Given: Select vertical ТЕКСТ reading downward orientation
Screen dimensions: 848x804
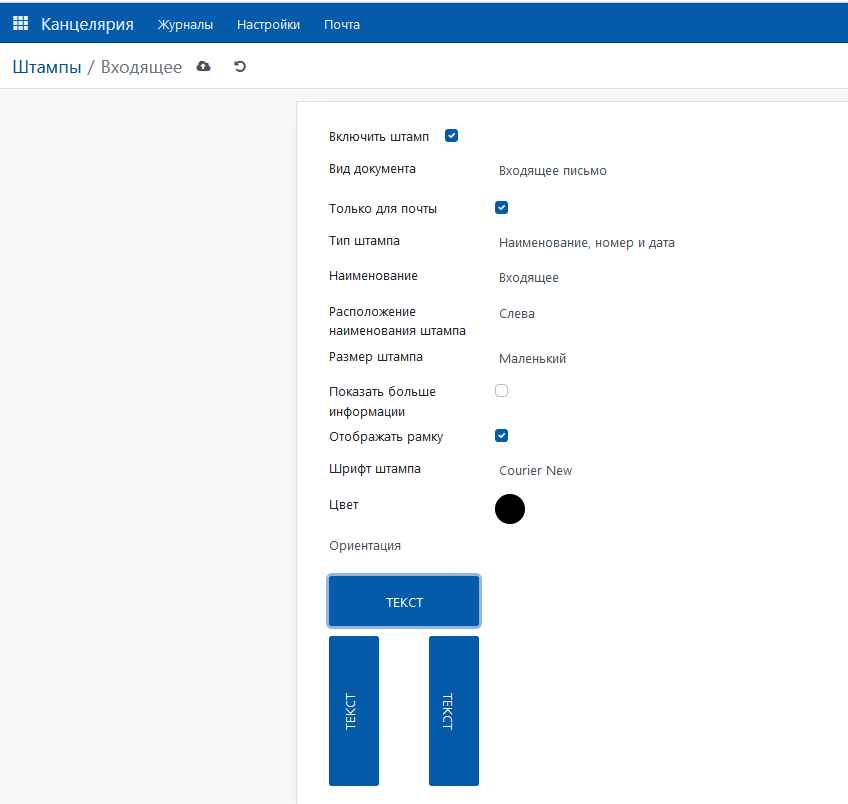Looking at the screenshot, I should (x=454, y=711).
